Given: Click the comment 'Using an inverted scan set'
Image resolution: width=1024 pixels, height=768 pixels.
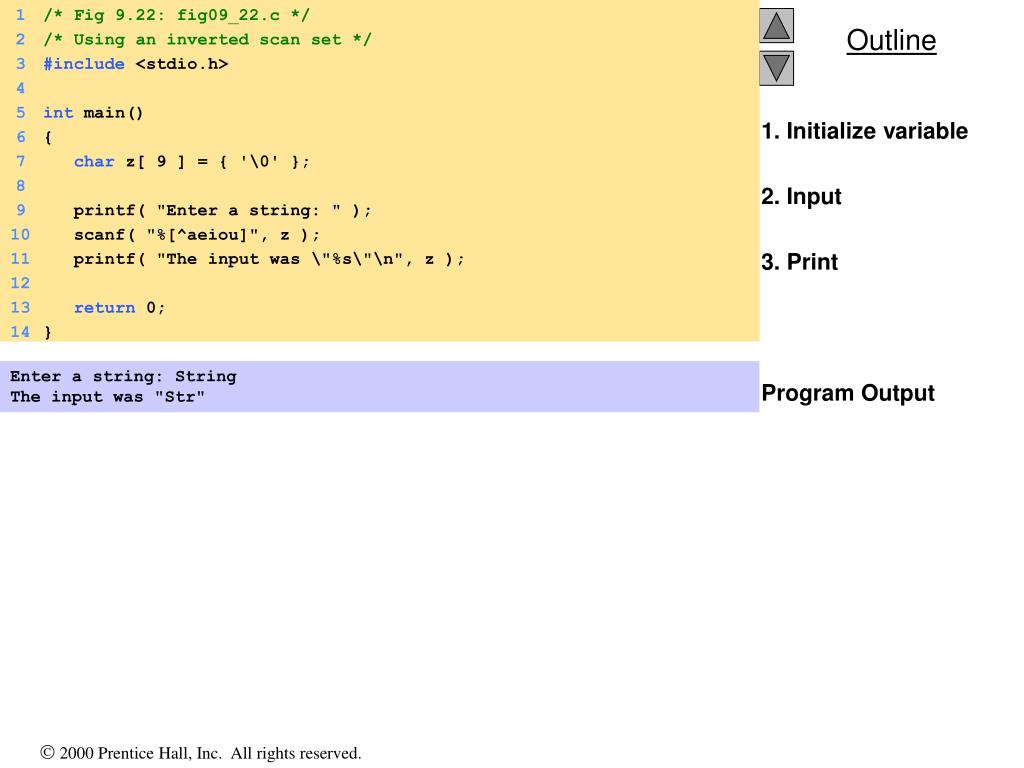Looking at the screenshot, I should coord(207,39).
